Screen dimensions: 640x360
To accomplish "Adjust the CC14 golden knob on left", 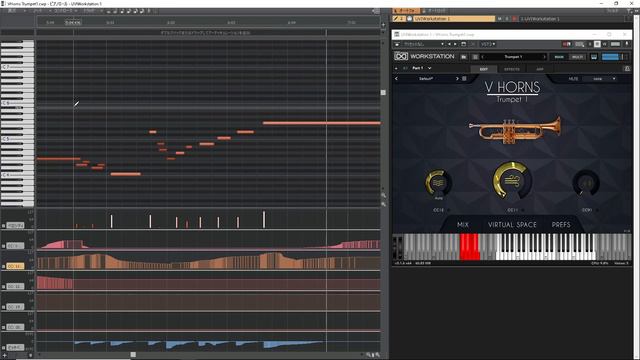I will 438,183.
